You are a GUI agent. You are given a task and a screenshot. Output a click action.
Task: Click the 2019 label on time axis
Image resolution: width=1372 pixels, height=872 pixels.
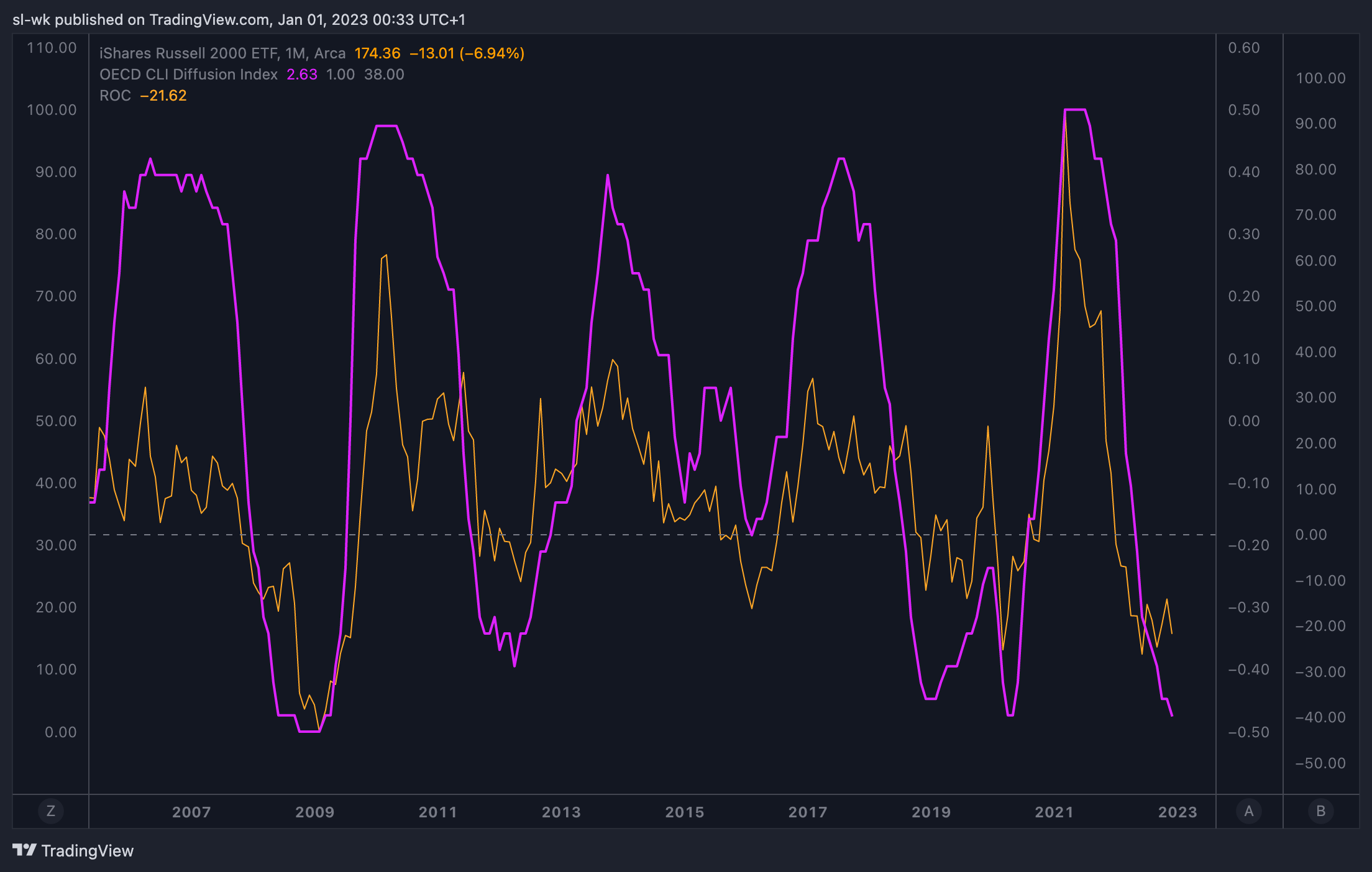931,812
